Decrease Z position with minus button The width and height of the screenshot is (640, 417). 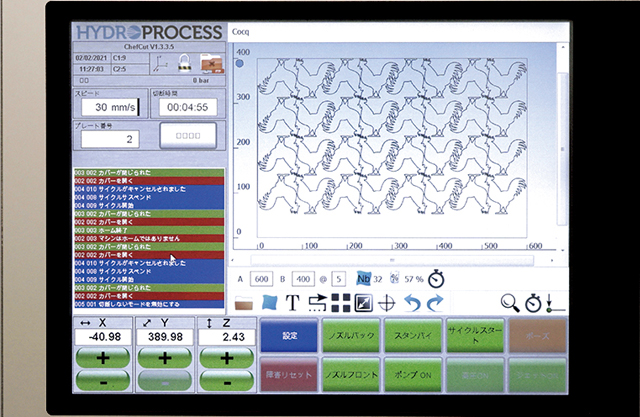(x=224, y=382)
